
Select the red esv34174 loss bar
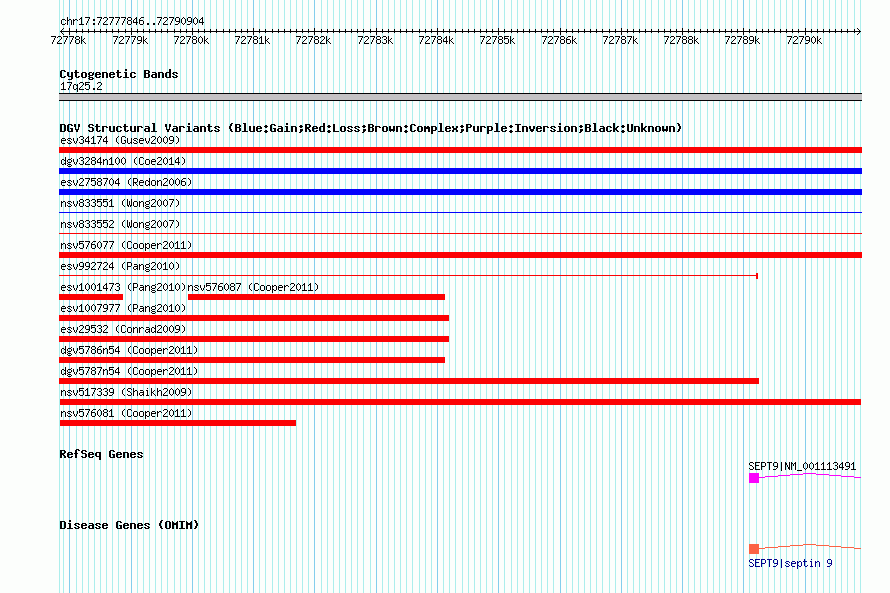pos(460,150)
